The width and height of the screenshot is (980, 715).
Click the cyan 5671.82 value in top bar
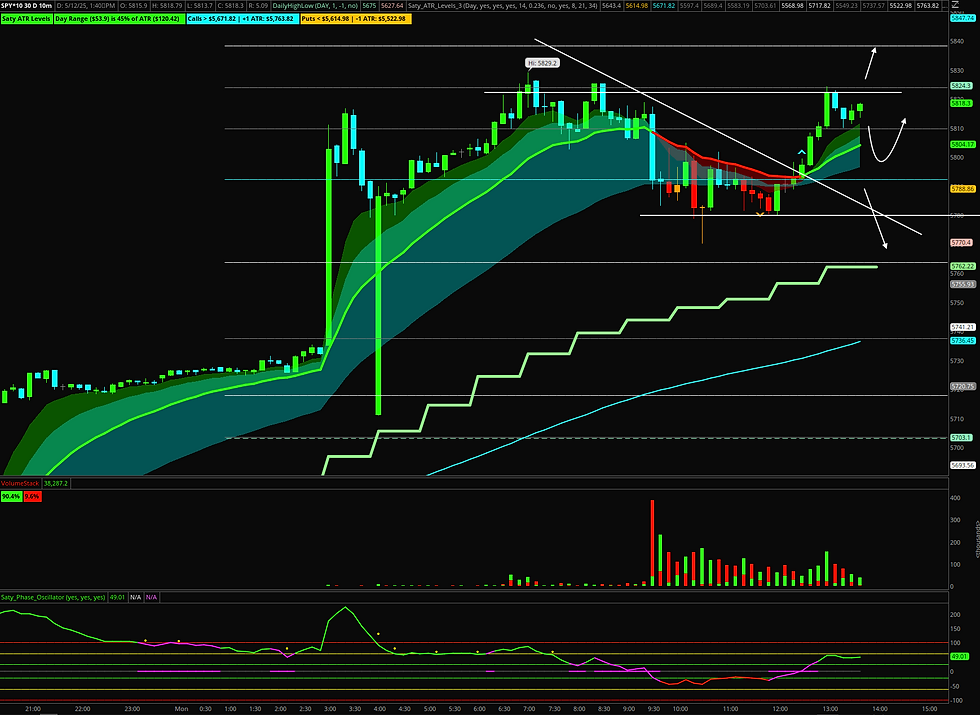(664, 6)
